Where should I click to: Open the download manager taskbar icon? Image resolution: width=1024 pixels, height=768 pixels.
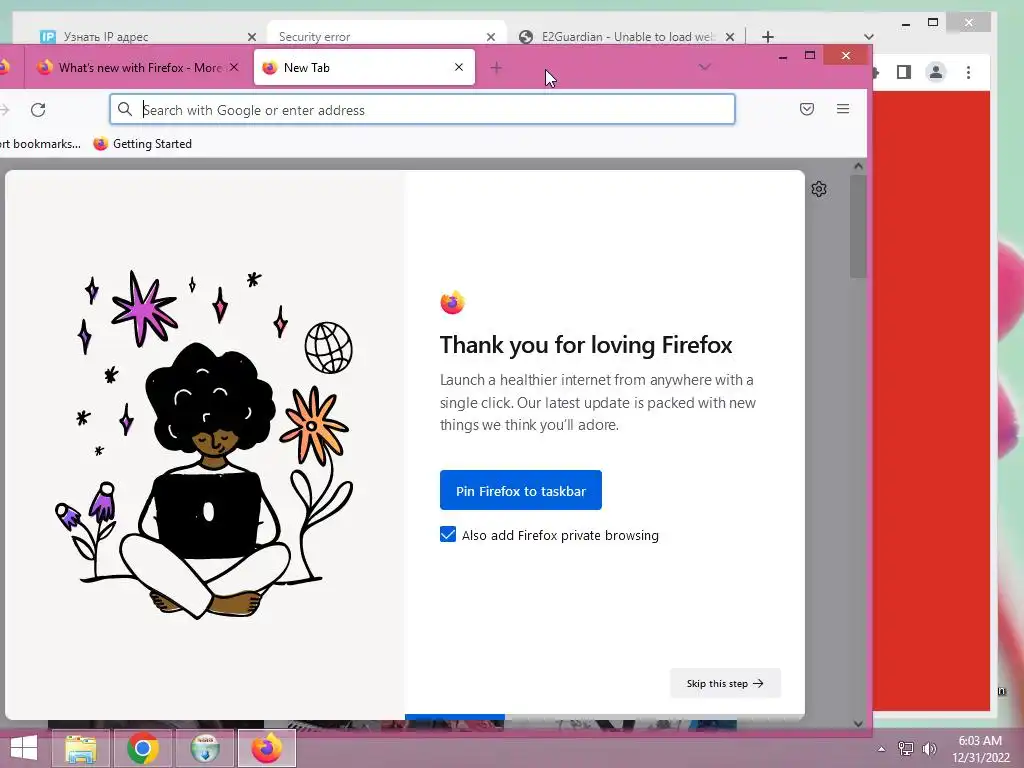pos(204,748)
